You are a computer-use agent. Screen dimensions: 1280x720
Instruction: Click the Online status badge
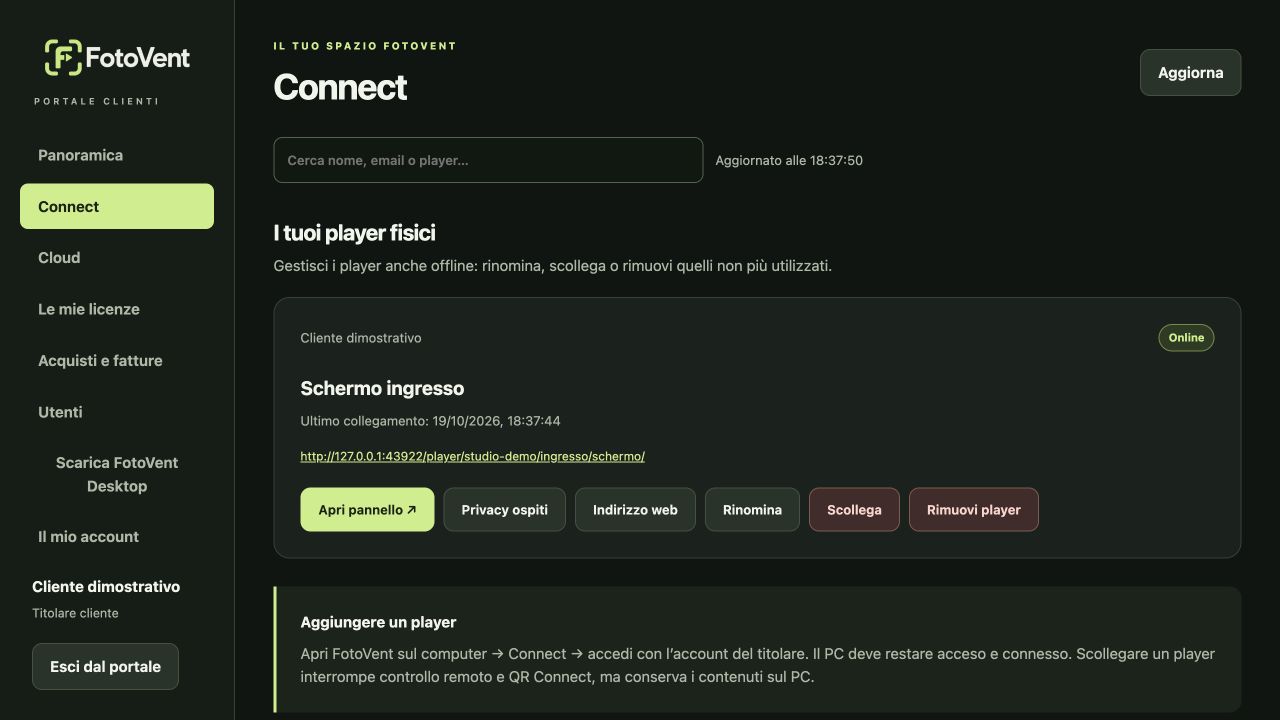[1186, 338]
